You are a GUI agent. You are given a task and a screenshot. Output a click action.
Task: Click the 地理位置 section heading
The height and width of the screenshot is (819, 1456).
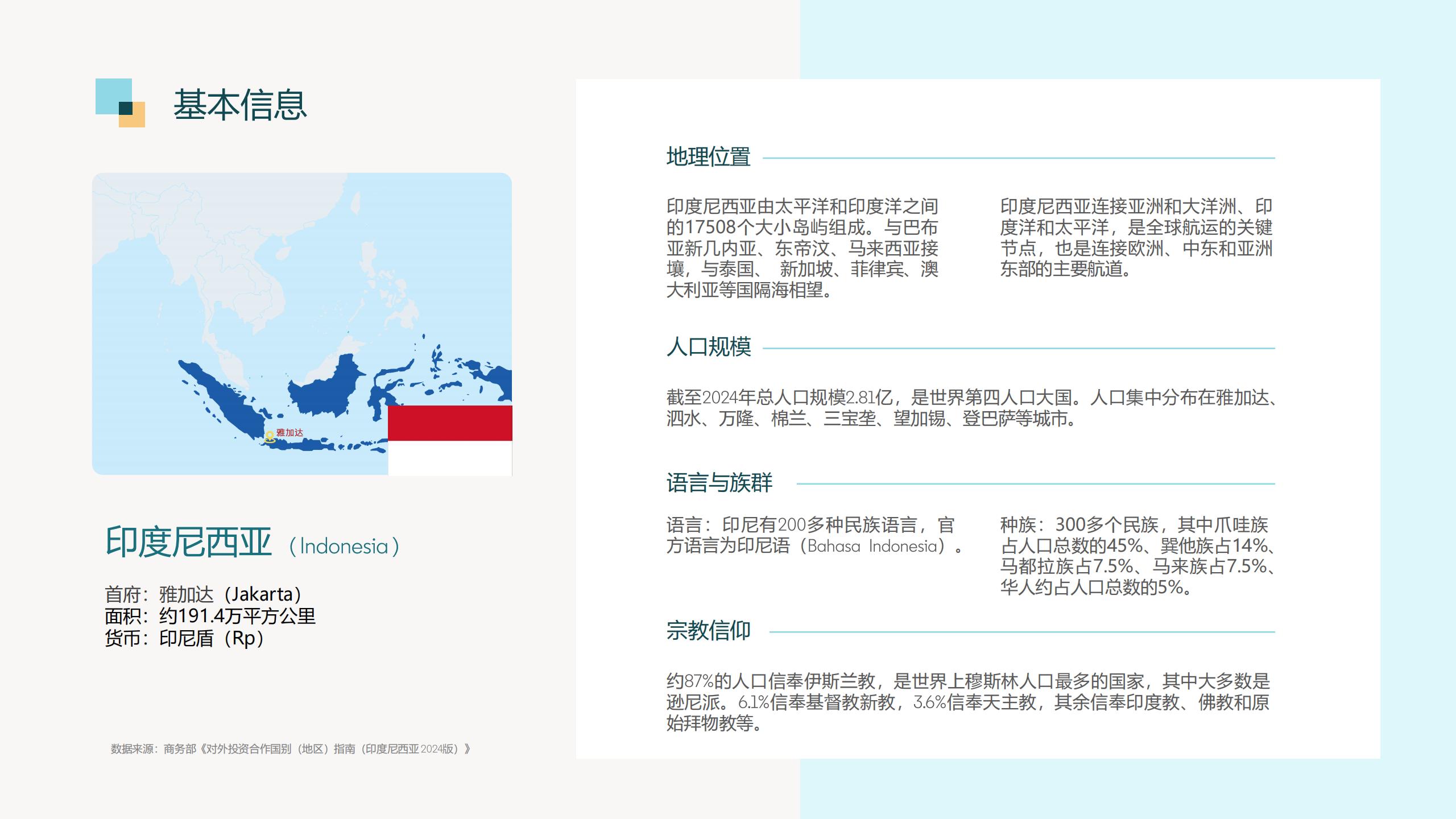tap(708, 157)
